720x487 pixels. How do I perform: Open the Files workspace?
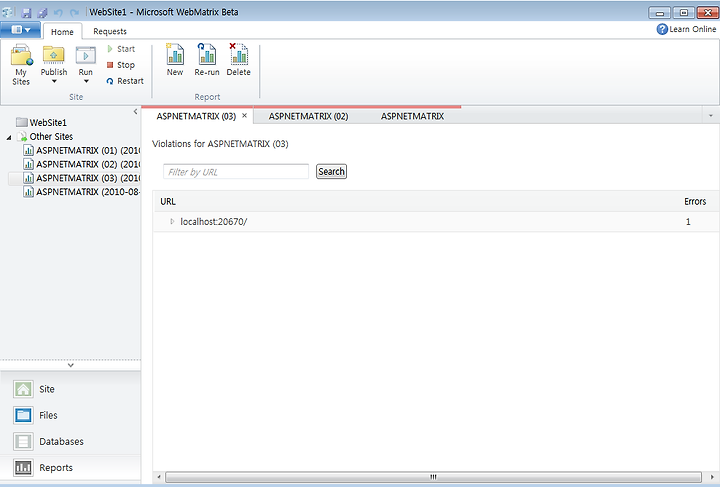[x=70, y=415]
